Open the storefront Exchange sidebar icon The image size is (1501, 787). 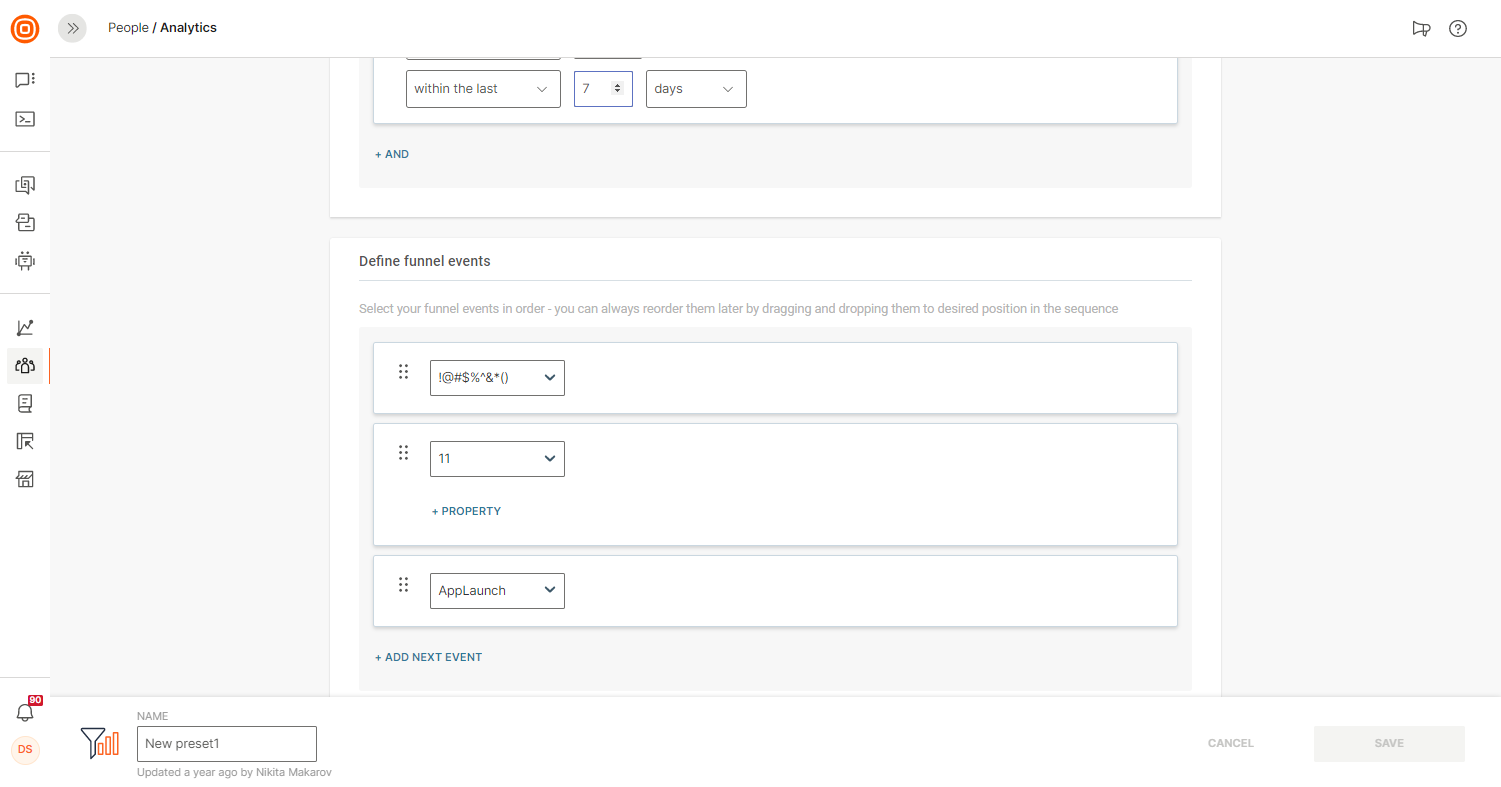click(25, 479)
